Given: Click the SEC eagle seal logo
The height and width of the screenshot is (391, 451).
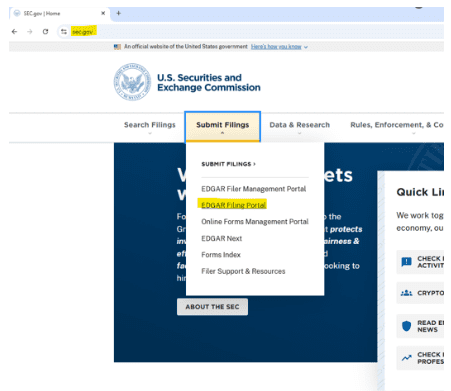Looking at the screenshot, I should [132, 82].
